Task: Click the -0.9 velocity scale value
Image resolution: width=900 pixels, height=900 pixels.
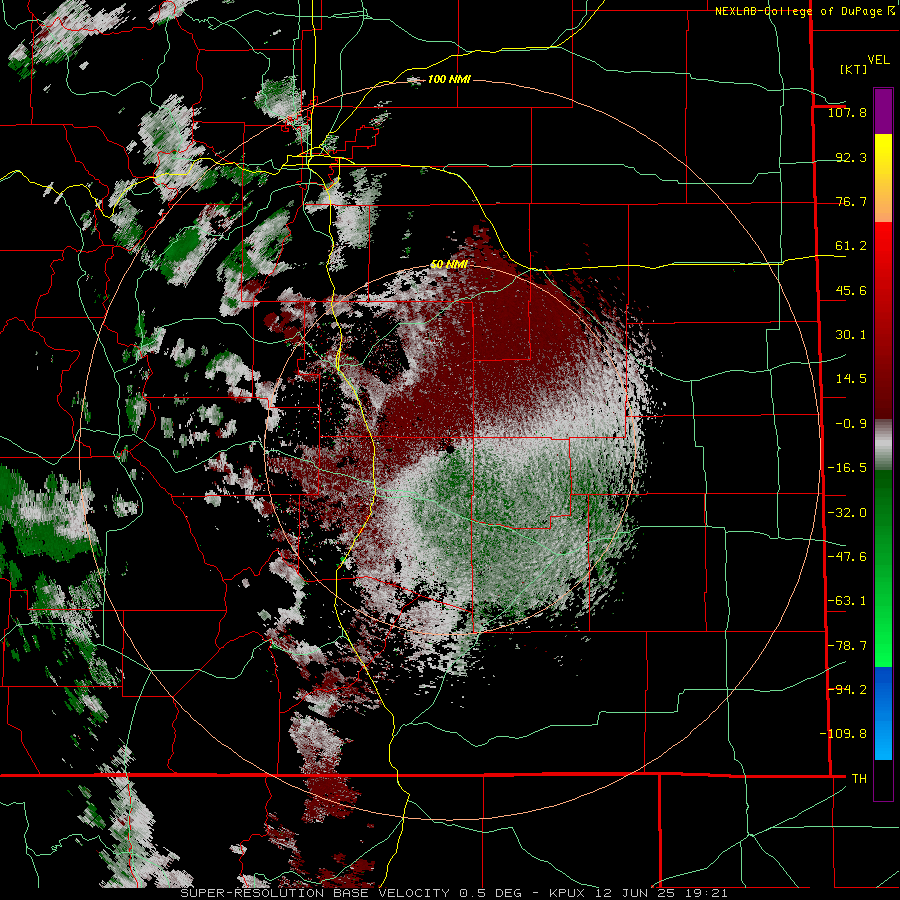Action: pyautogui.click(x=851, y=424)
